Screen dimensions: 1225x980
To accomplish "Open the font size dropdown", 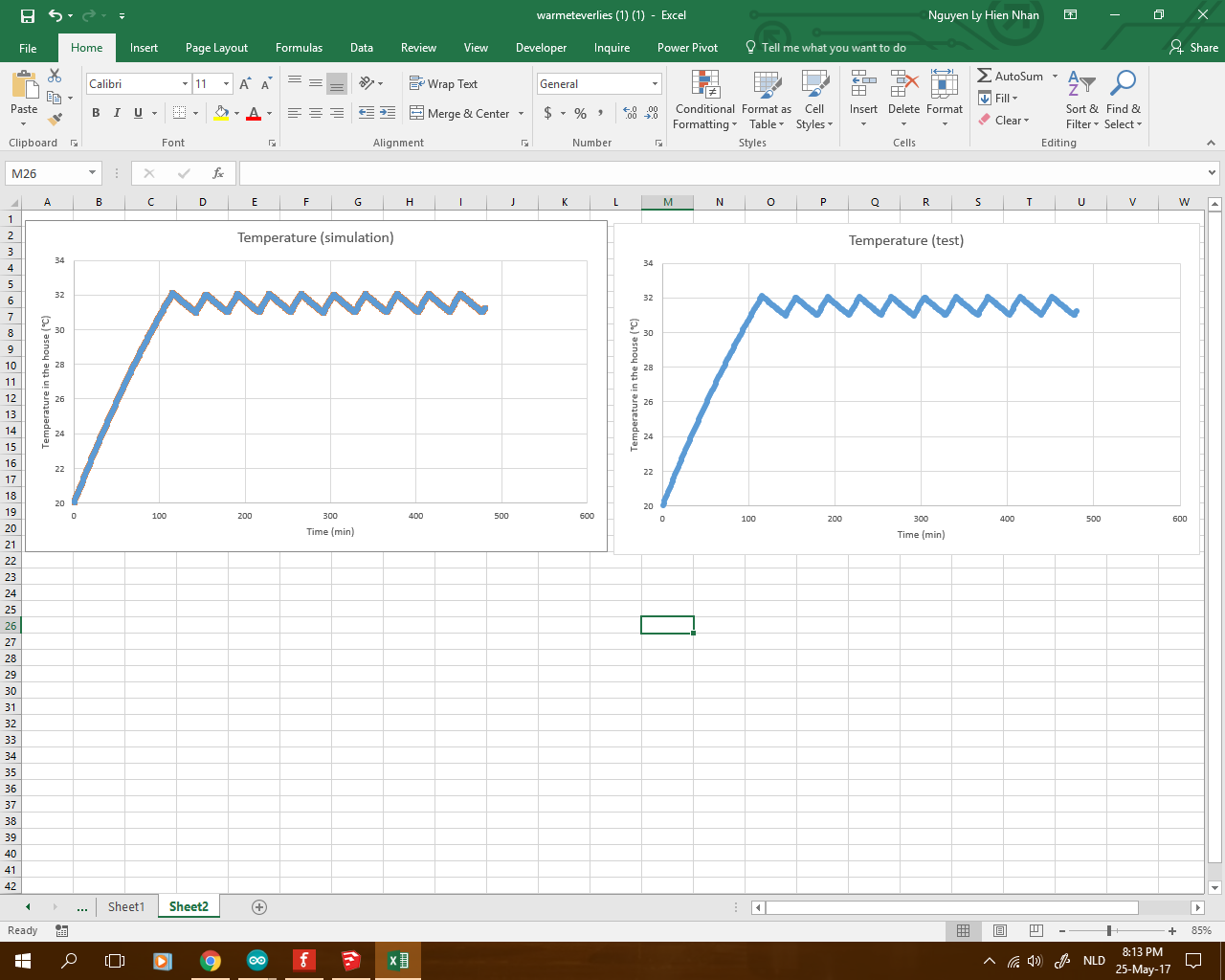I will pyautogui.click(x=226, y=84).
